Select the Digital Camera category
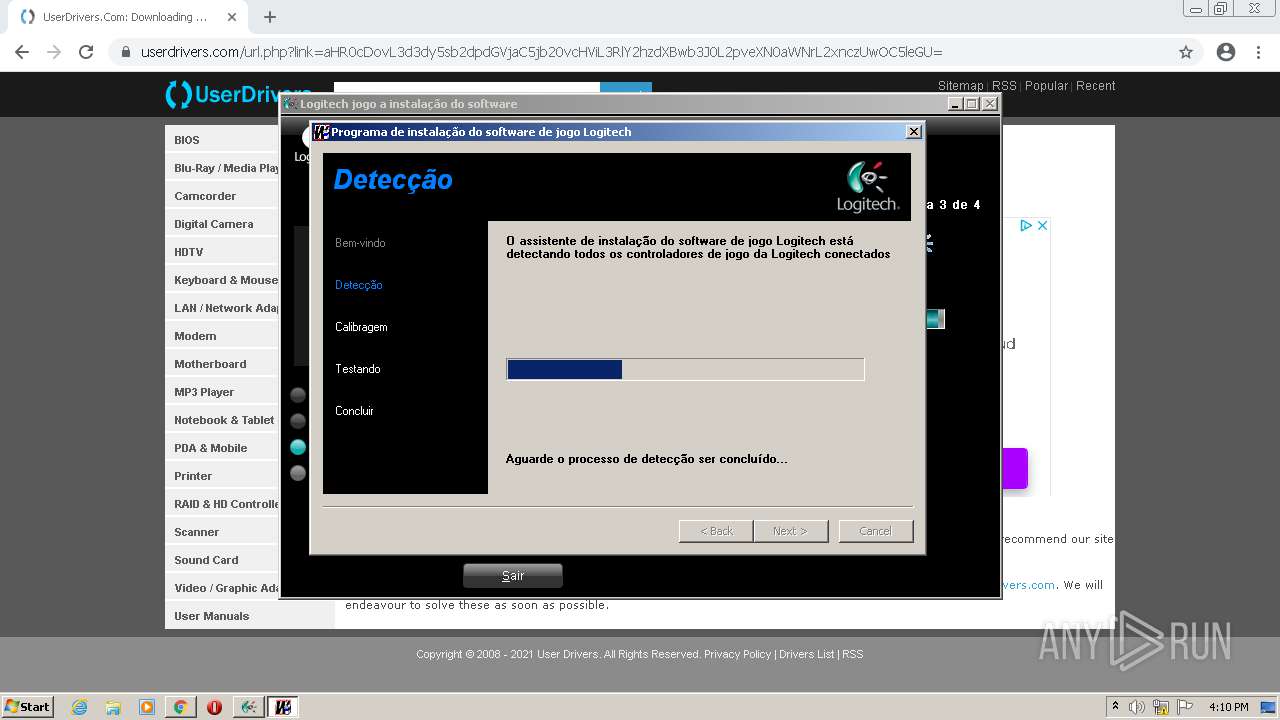1280x720 pixels. (214, 224)
